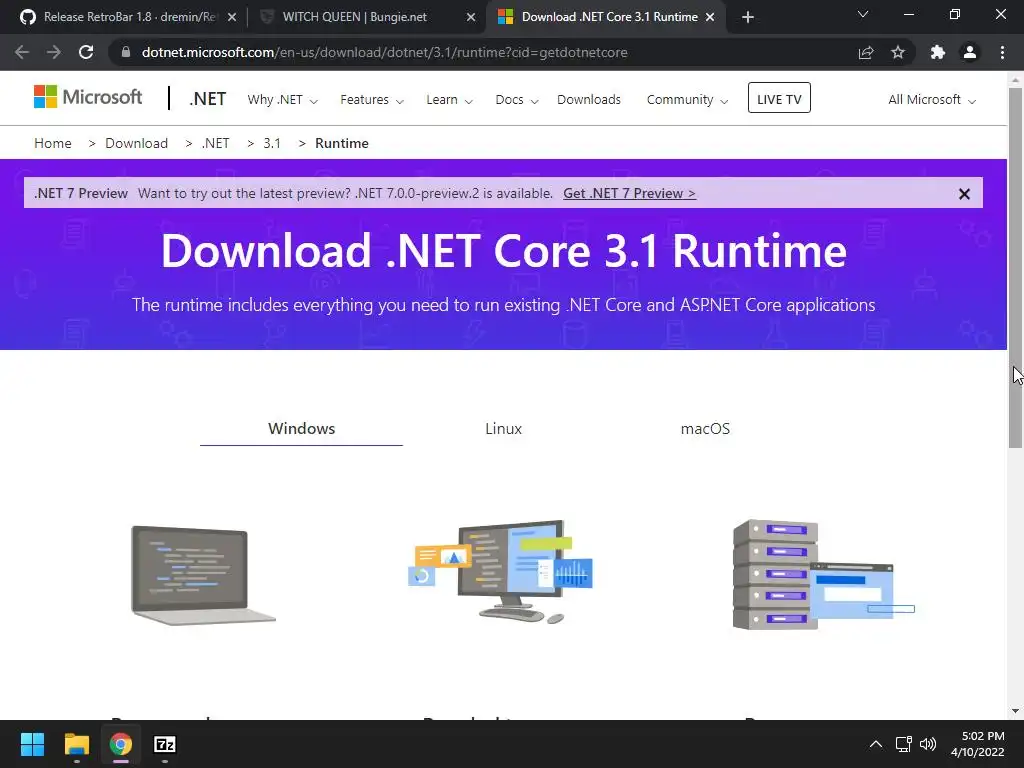Click the desktop monitor apps illustration
Screen dimensions: 1024x768
tap(501, 571)
